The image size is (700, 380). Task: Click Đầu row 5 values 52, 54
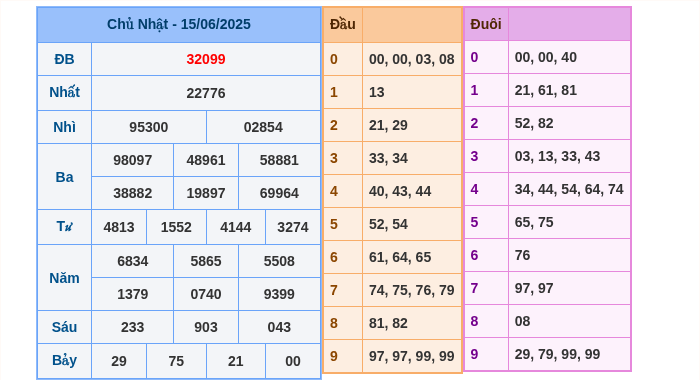pos(388,225)
